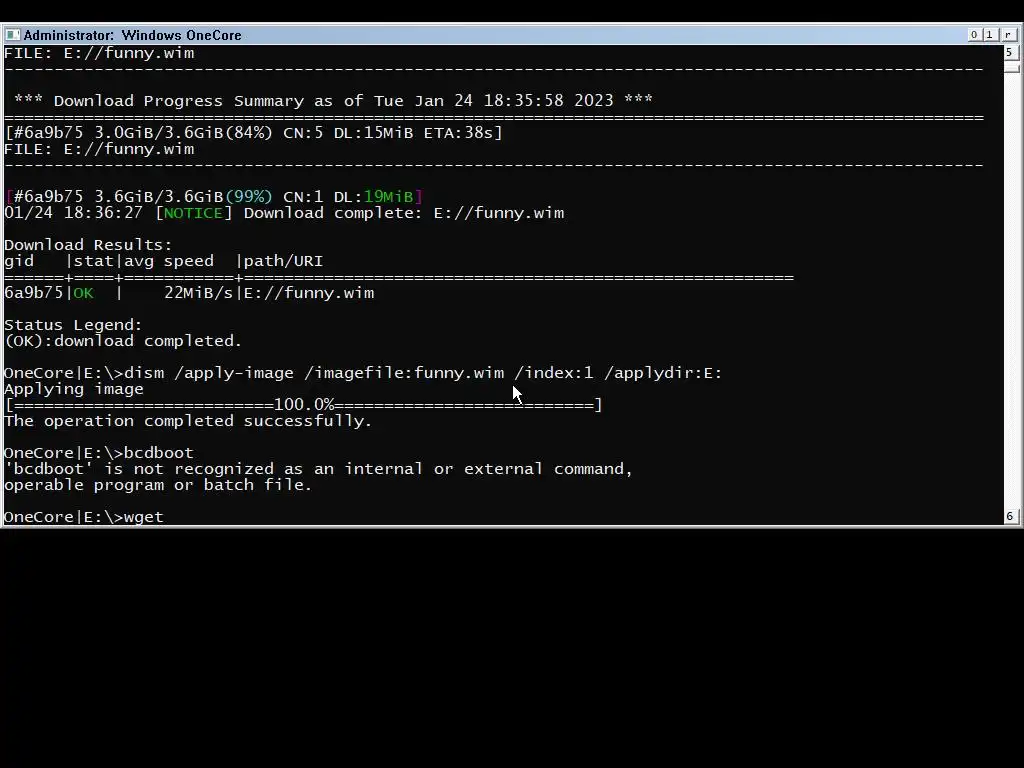Click the scrollbar up arrow "5"

coord(1010,52)
